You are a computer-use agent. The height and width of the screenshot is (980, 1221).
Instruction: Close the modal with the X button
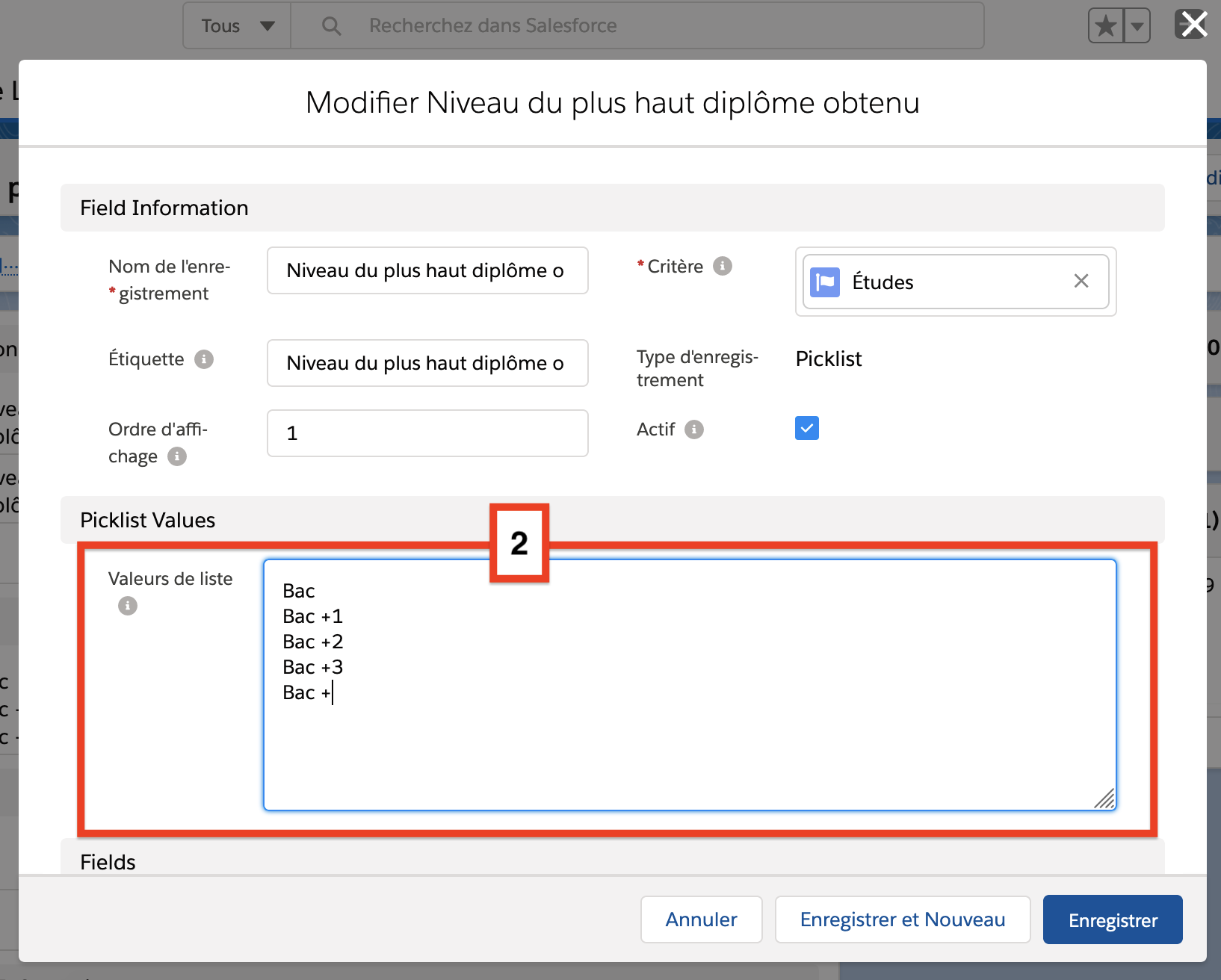[1193, 25]
